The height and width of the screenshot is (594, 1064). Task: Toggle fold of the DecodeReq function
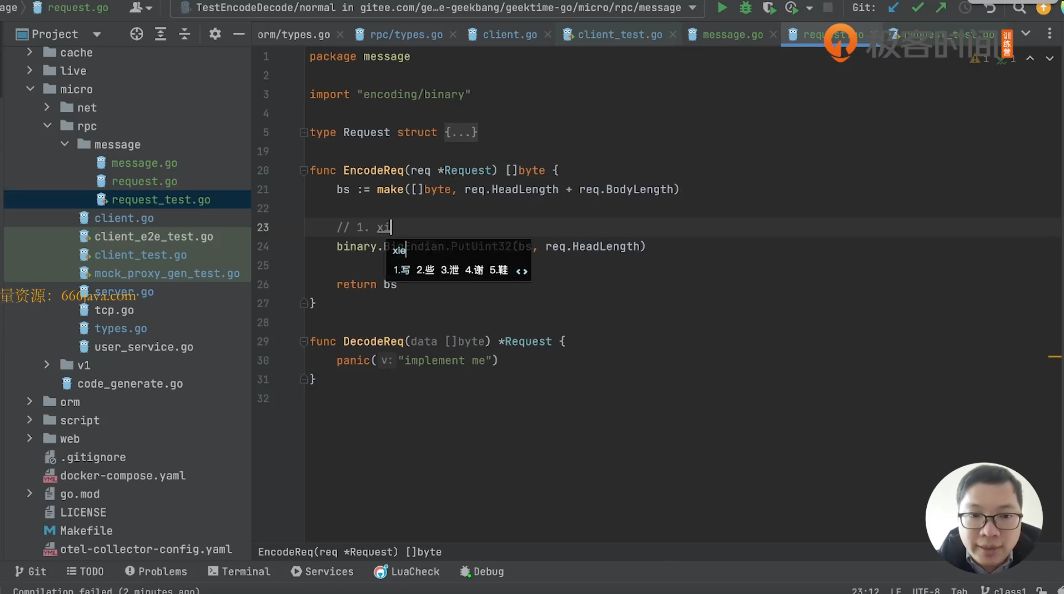tap(302, 342)
